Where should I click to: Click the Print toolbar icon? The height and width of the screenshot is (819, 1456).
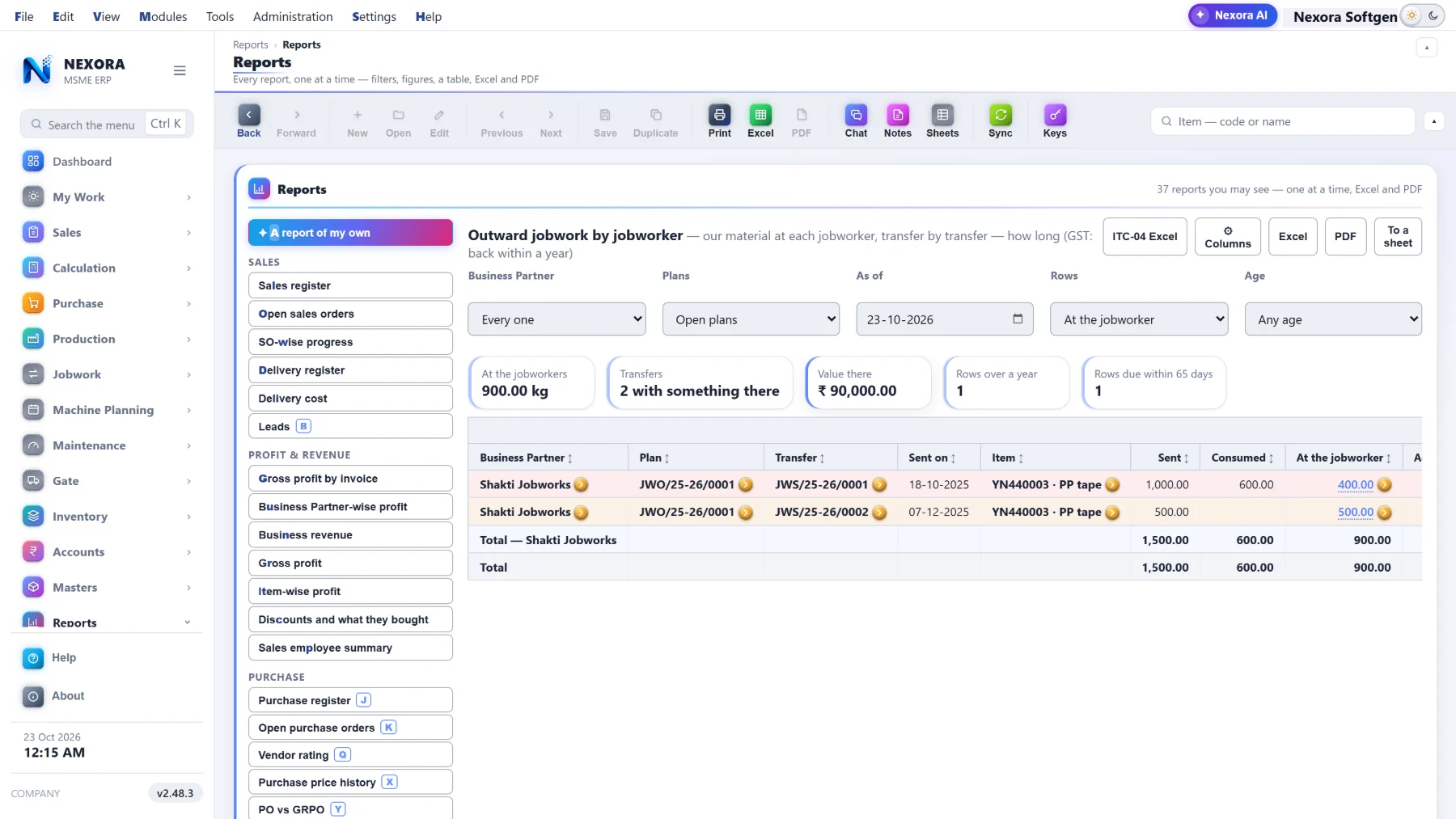pyautogui.click(x=719, y=121)
